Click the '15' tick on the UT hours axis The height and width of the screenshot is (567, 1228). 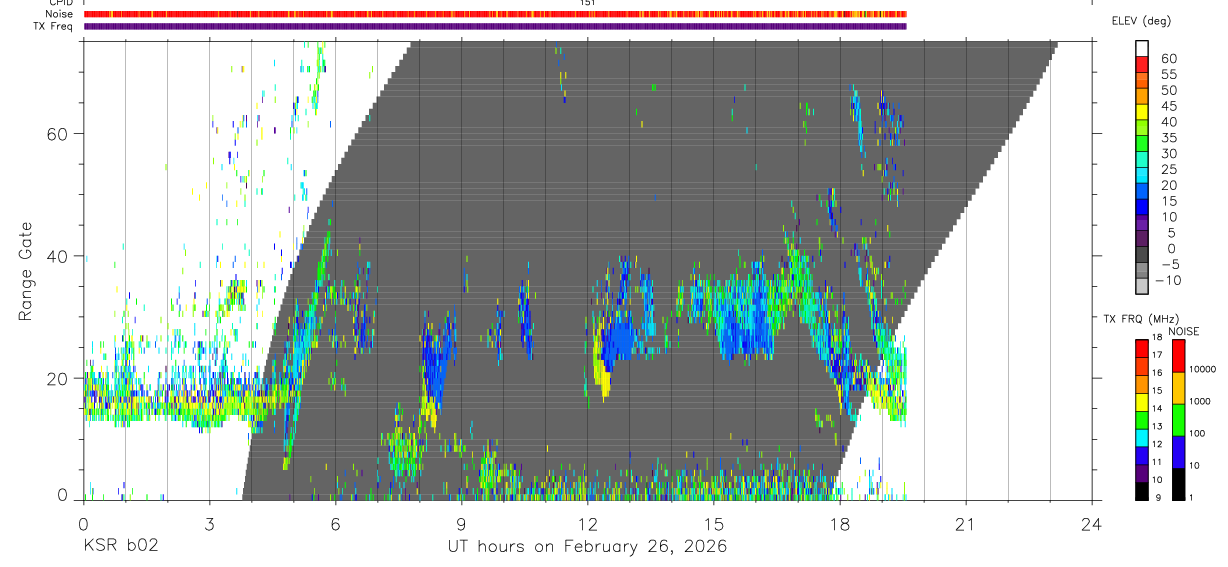(714, 523)
